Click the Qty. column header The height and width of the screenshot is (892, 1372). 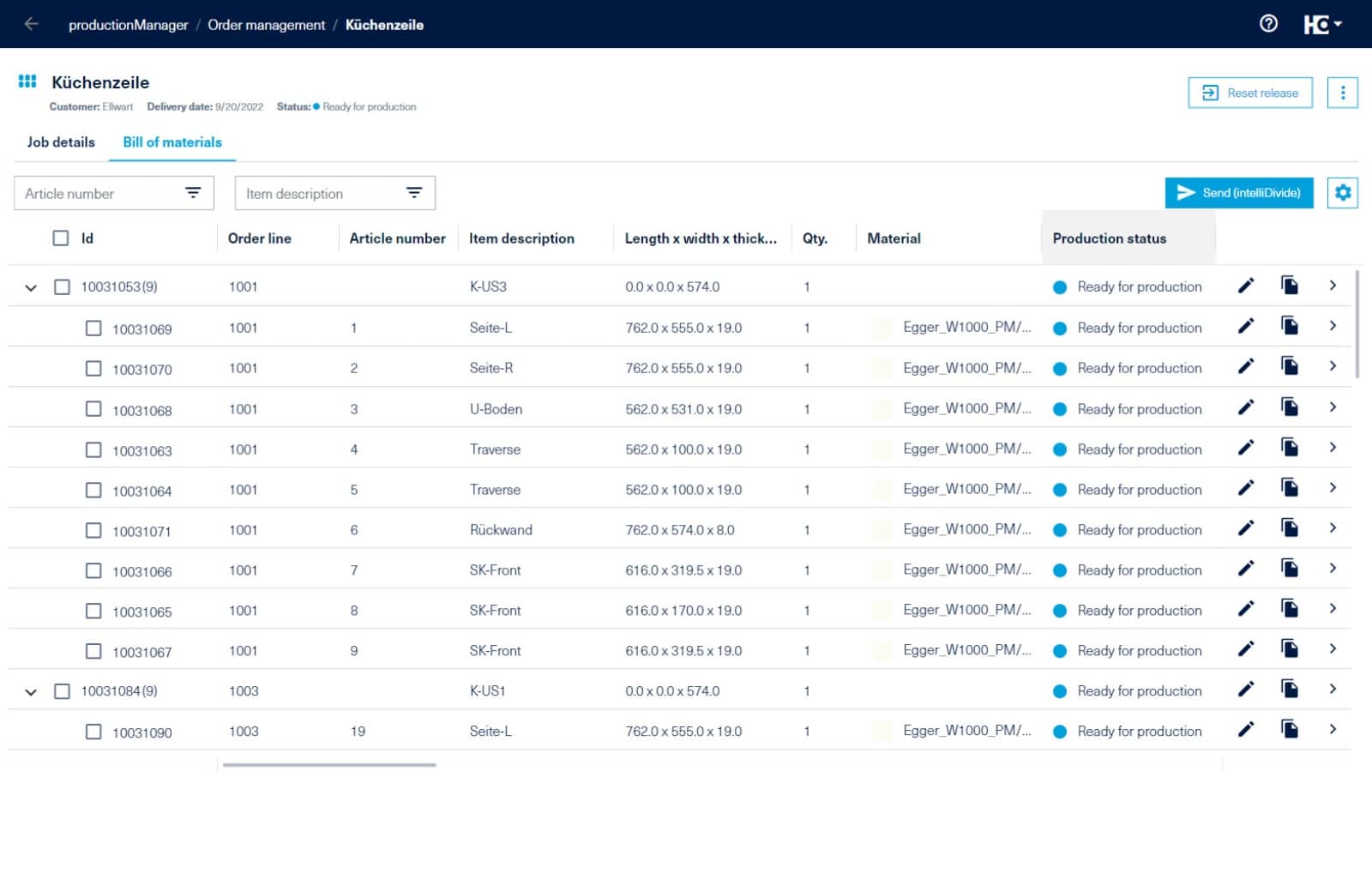click(815, 238)
